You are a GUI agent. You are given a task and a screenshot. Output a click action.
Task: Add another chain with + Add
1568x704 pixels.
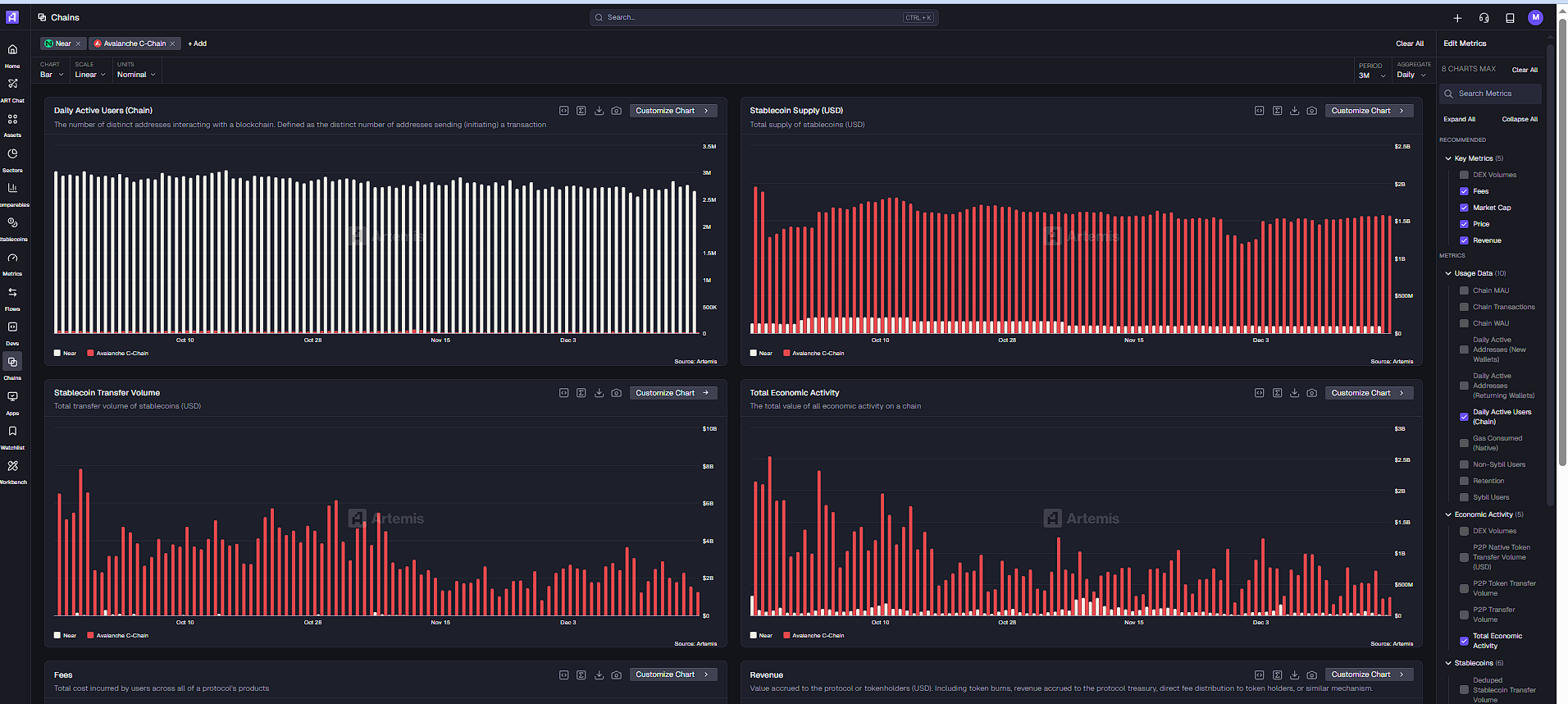tap(197, 43)
